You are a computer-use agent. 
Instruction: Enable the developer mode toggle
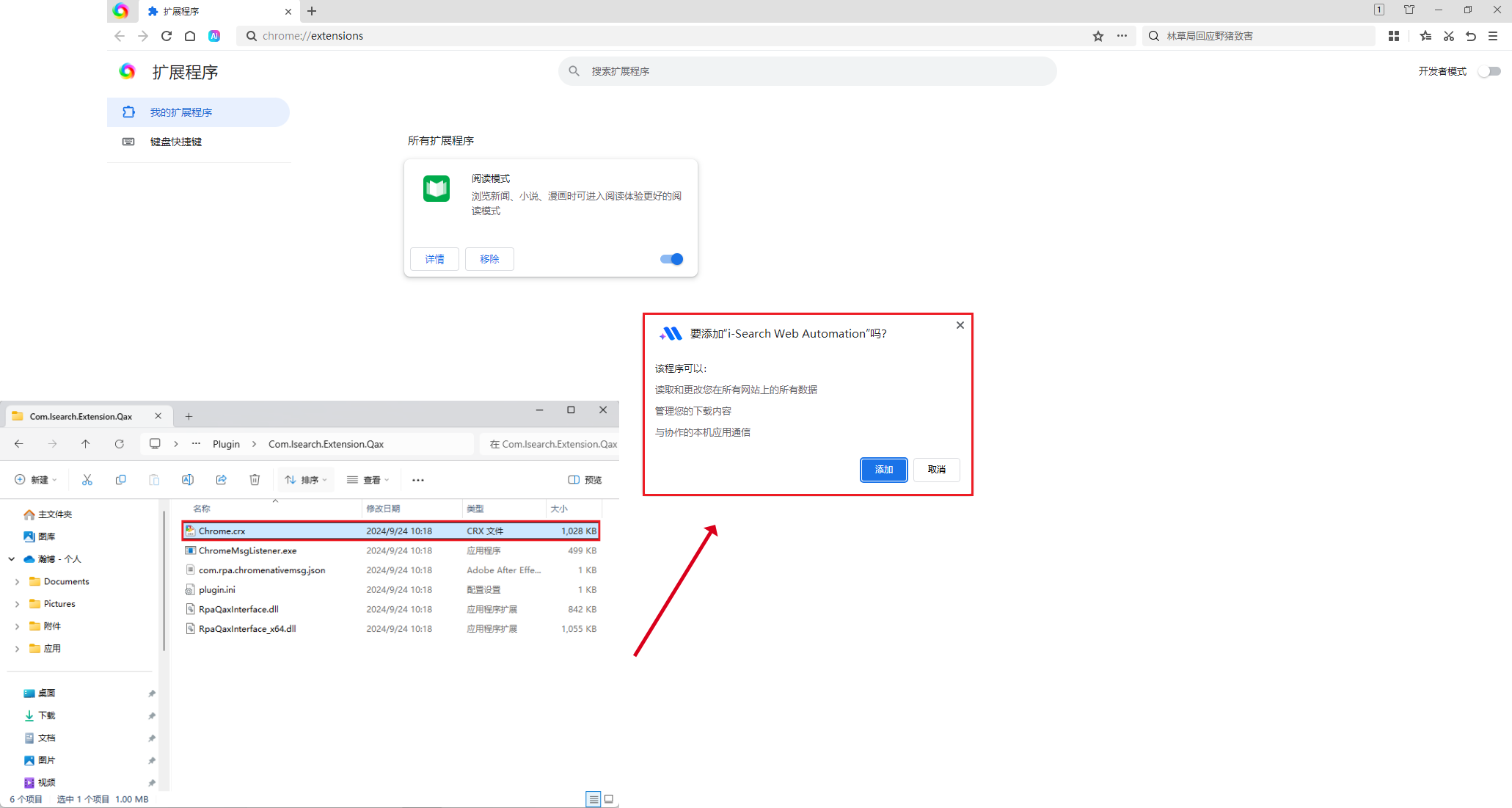point(1489,71)
